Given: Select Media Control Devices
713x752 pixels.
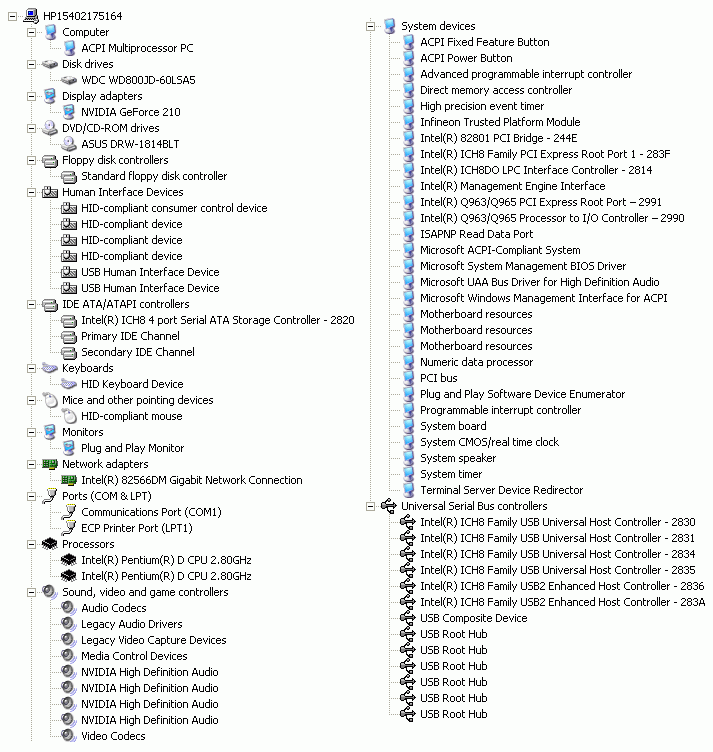Looking at the screenshot, I should [x=134, y=656].
